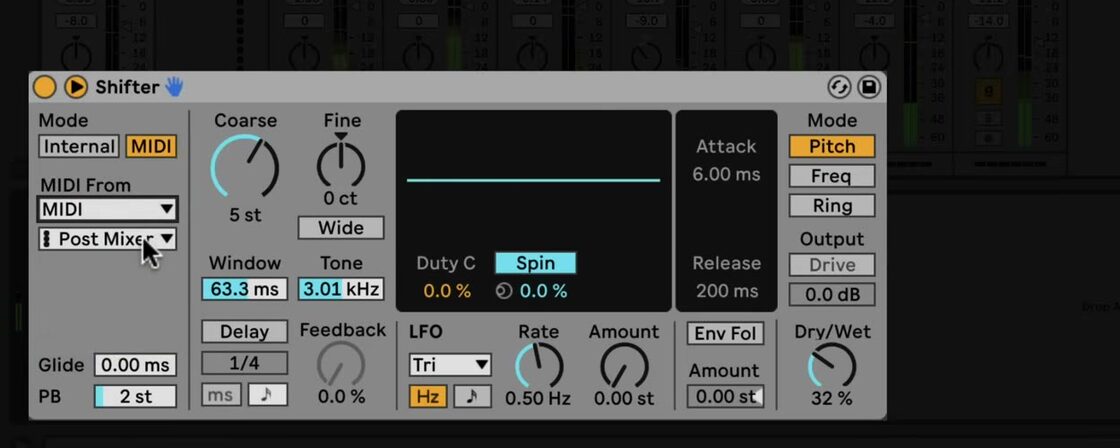This screenshot has height=448, width=1120.
Task: Click the Duty C 0.0 % value
Action: [x=447, y=291]
